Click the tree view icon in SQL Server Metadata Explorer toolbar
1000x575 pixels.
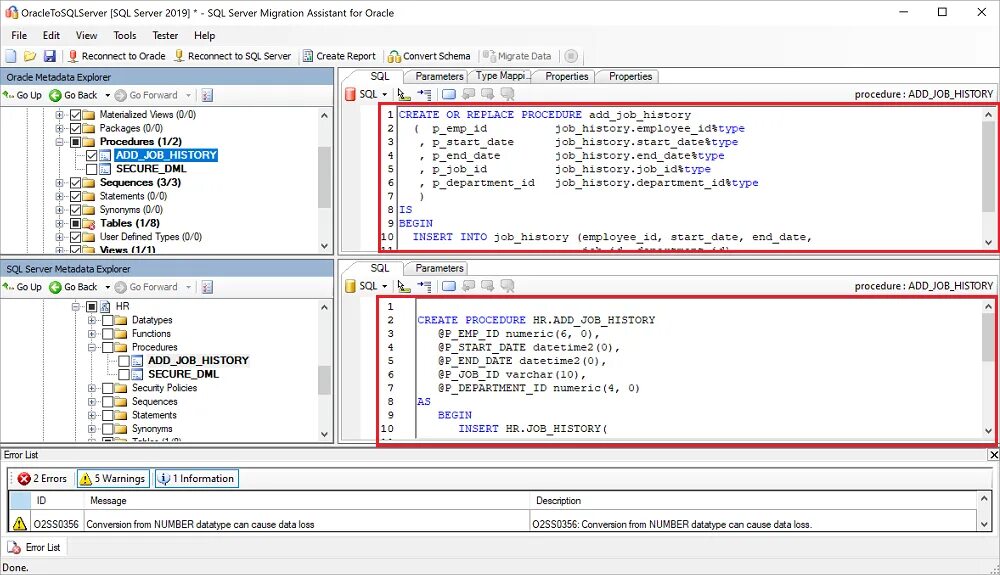pos(207,288)
